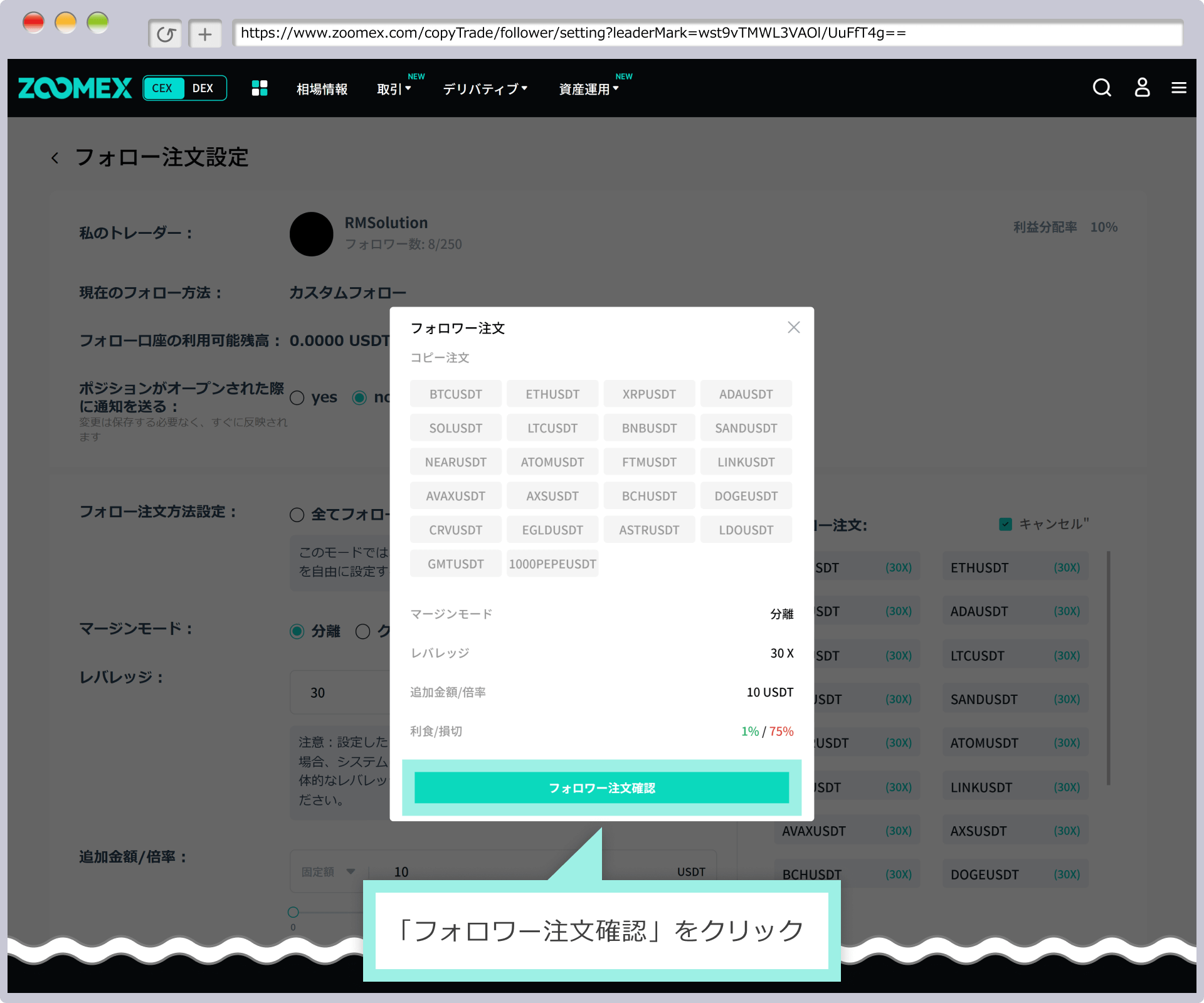Select ETHUSDT (30X) in background list
1204x1003 pixels.
tap(1015, 567)
